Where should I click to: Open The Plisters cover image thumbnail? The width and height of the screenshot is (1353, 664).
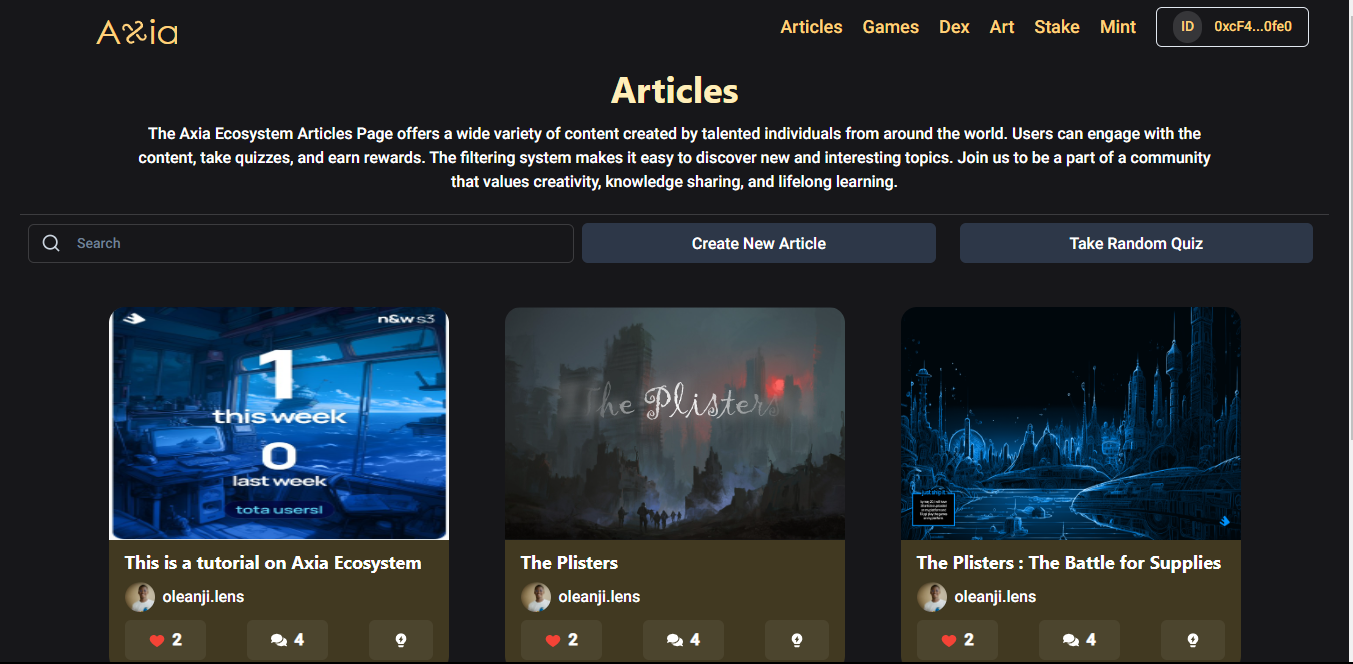[x=675, y=423]
